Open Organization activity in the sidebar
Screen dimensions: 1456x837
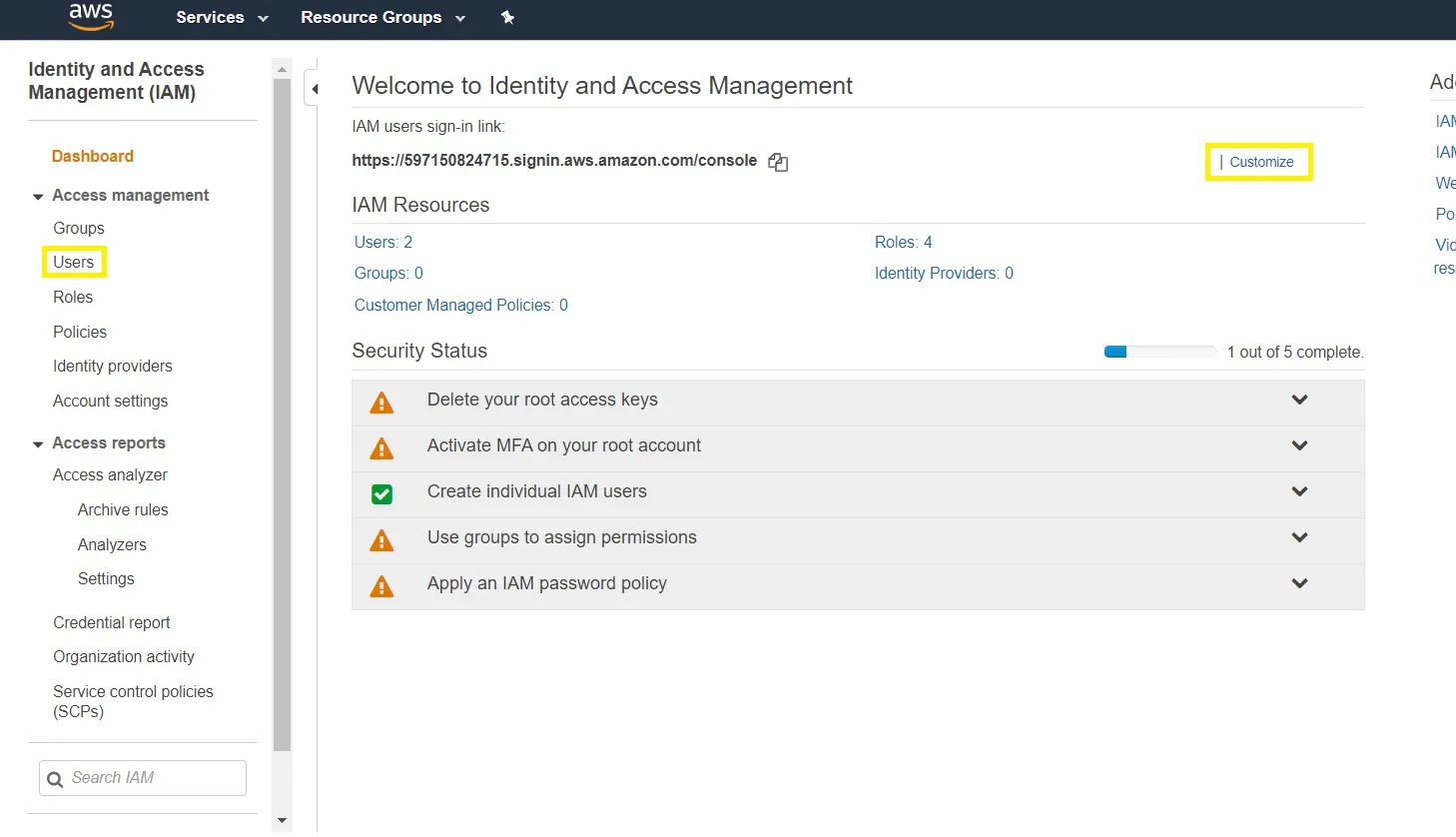pos(124,656)
